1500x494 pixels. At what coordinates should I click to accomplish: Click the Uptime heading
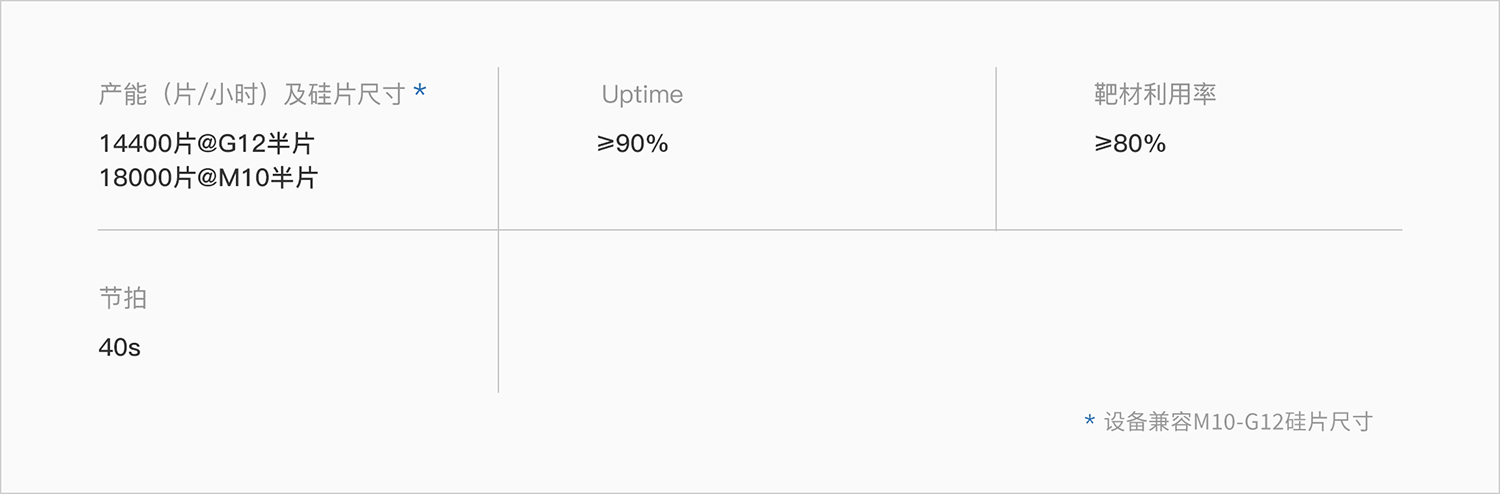coord(642,95)
